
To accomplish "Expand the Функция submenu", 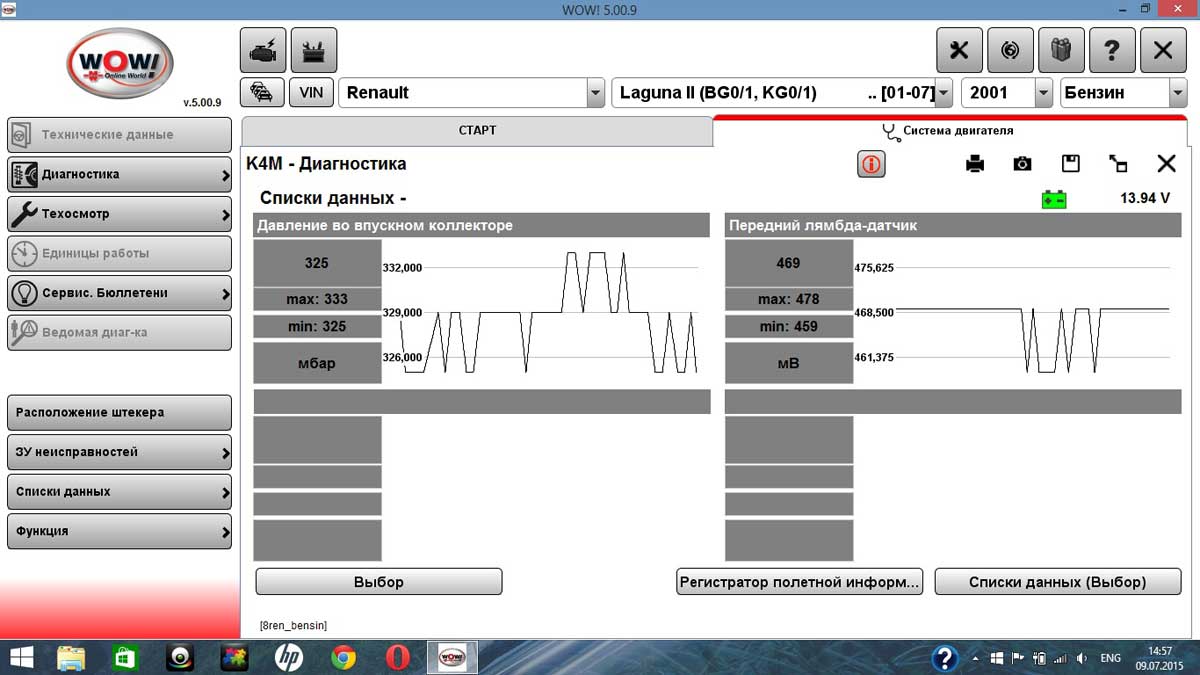I will [x=119, y=531].
